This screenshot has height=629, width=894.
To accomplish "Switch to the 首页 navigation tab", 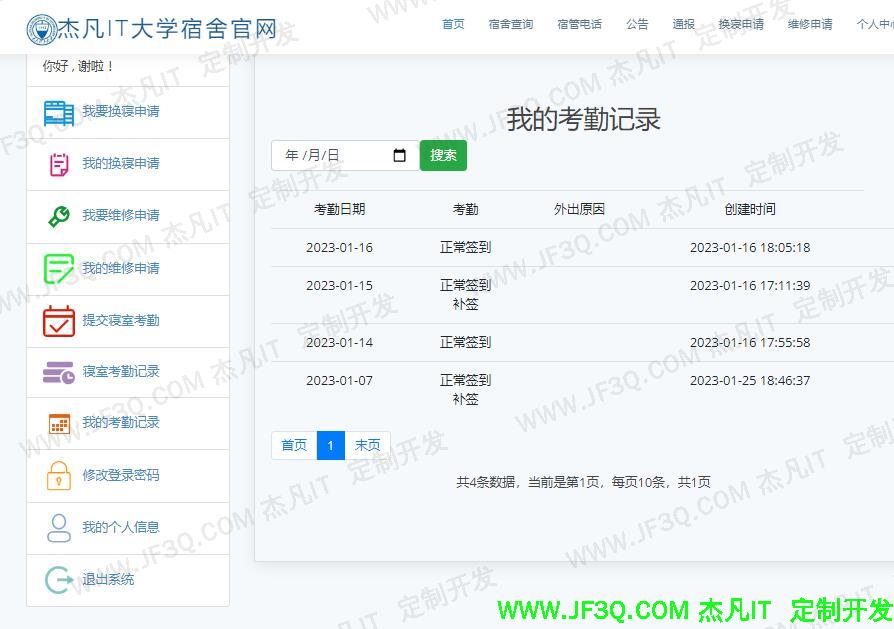I will click(452, 24).
